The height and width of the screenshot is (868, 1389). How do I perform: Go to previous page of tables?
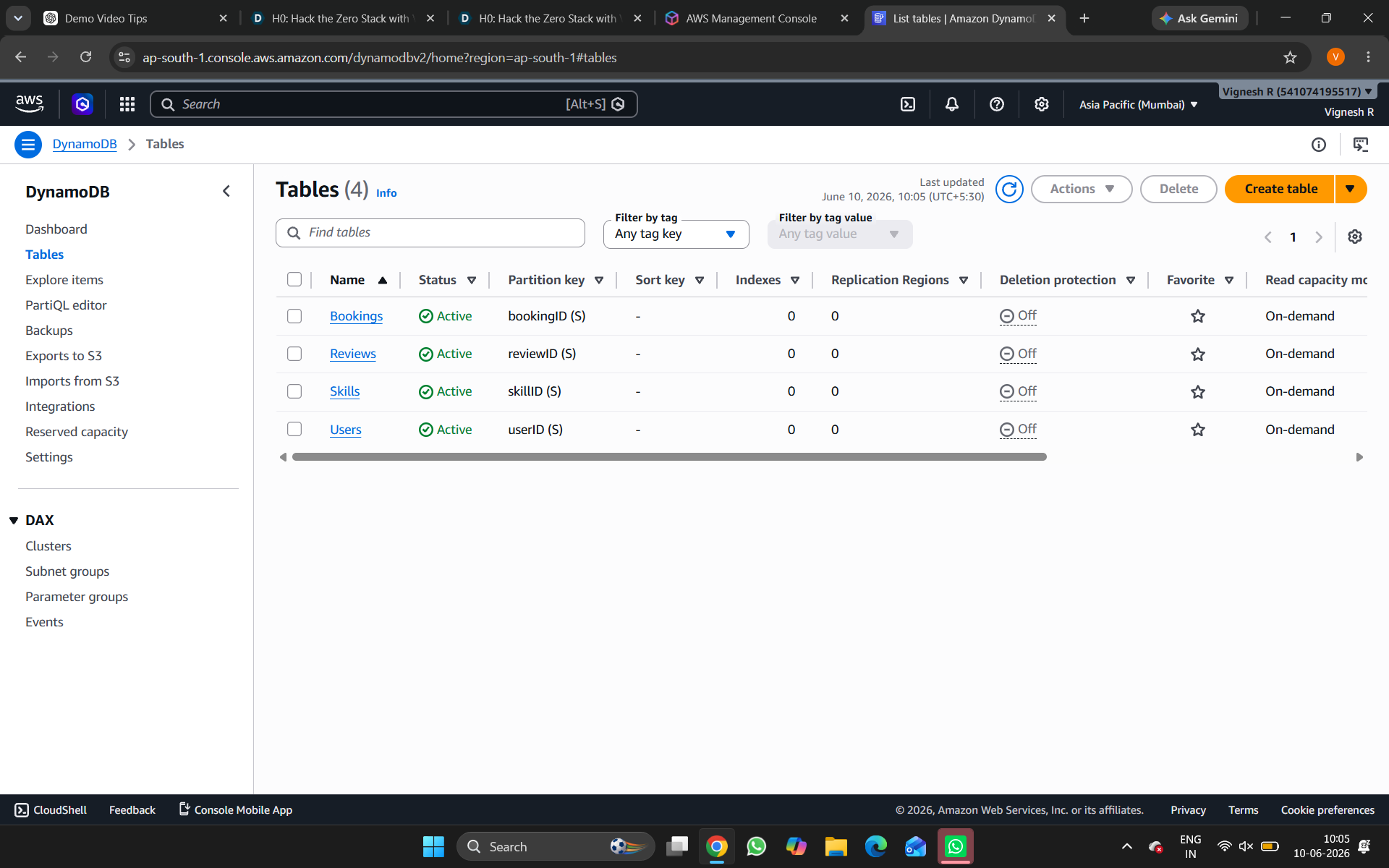click(x=1268, y=237)
